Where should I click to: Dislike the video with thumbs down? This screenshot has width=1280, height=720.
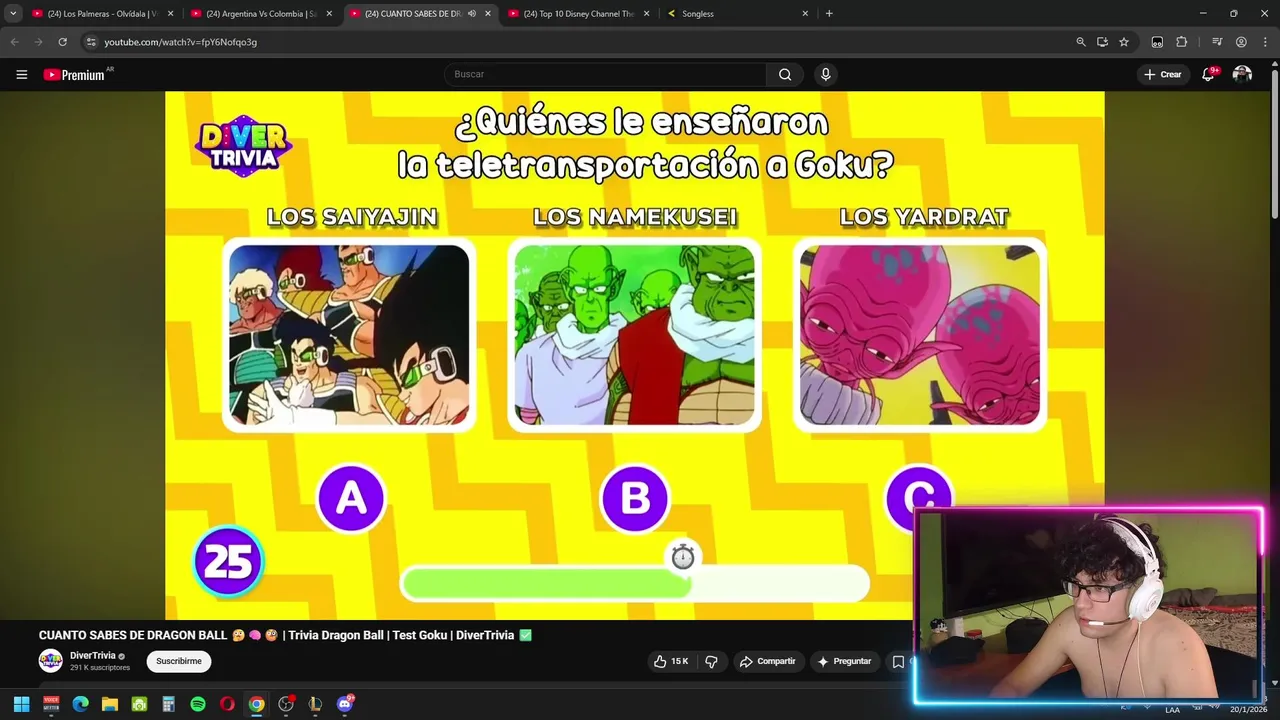click(711, 661)
